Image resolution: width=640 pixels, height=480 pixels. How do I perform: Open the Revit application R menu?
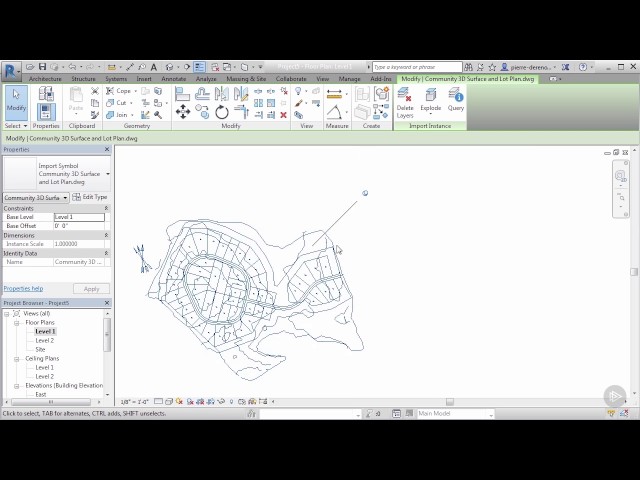(x=10, y=71)
